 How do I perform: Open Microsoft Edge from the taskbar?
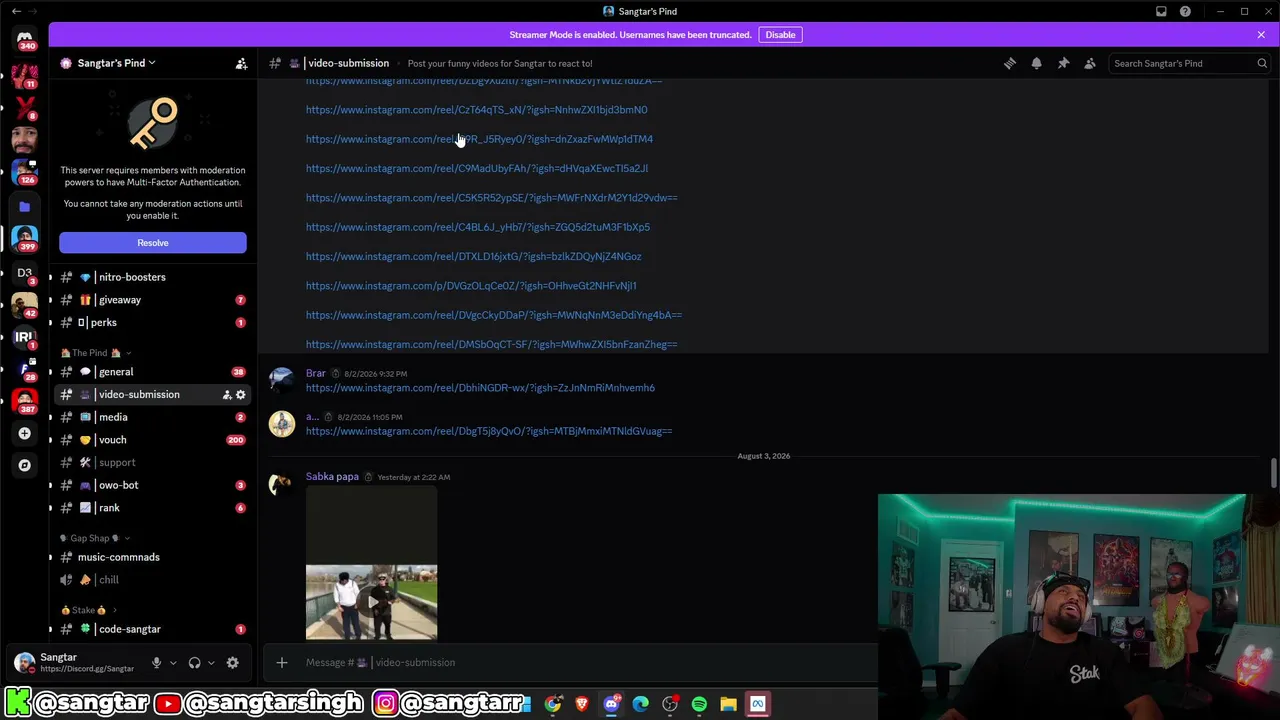click(x=641, y=704)
